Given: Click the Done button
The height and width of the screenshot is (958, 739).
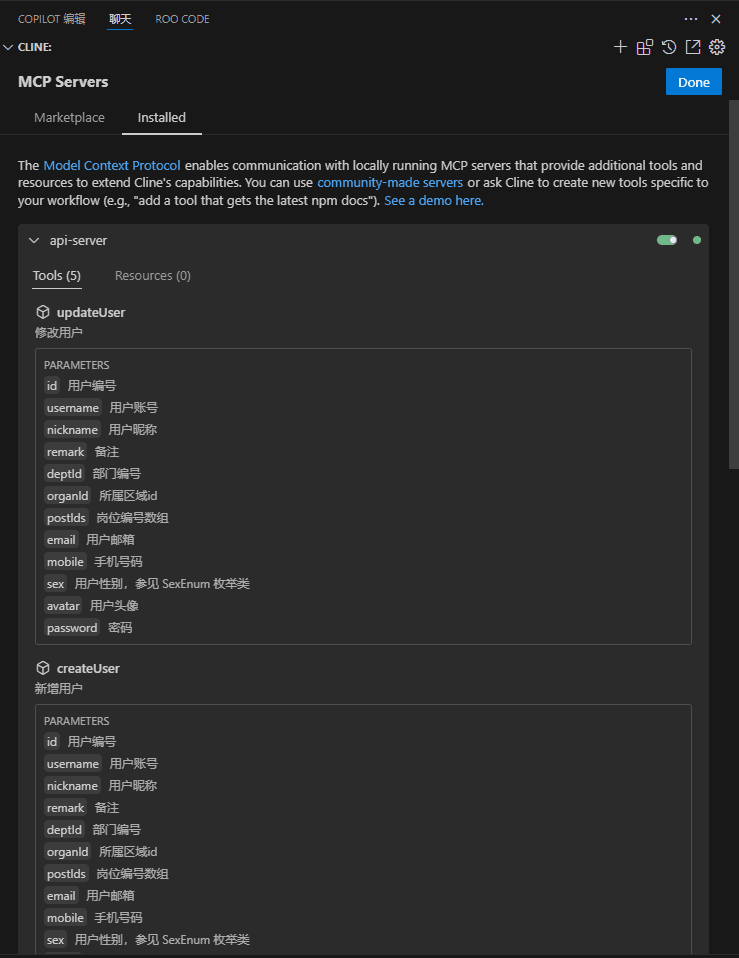Looking at the screenshot, I should pos(694,82).
